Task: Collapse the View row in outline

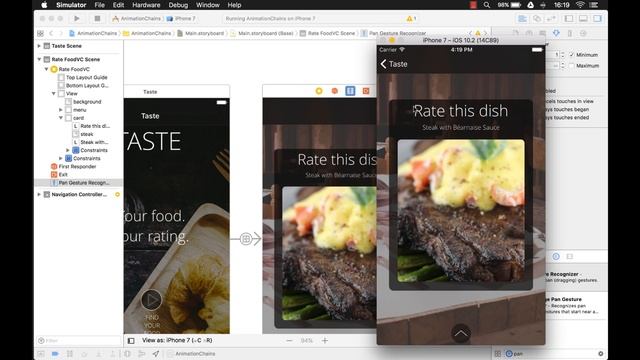Action: click(54, 93)
